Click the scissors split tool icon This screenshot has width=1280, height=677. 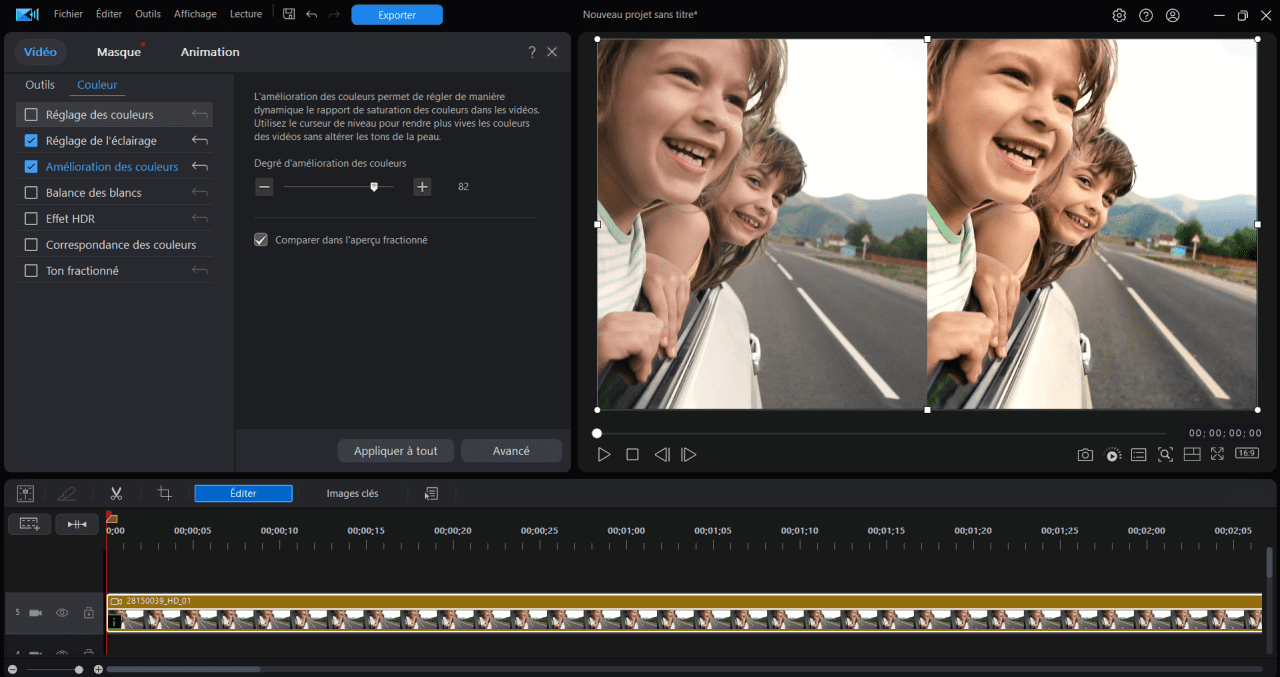116,493
